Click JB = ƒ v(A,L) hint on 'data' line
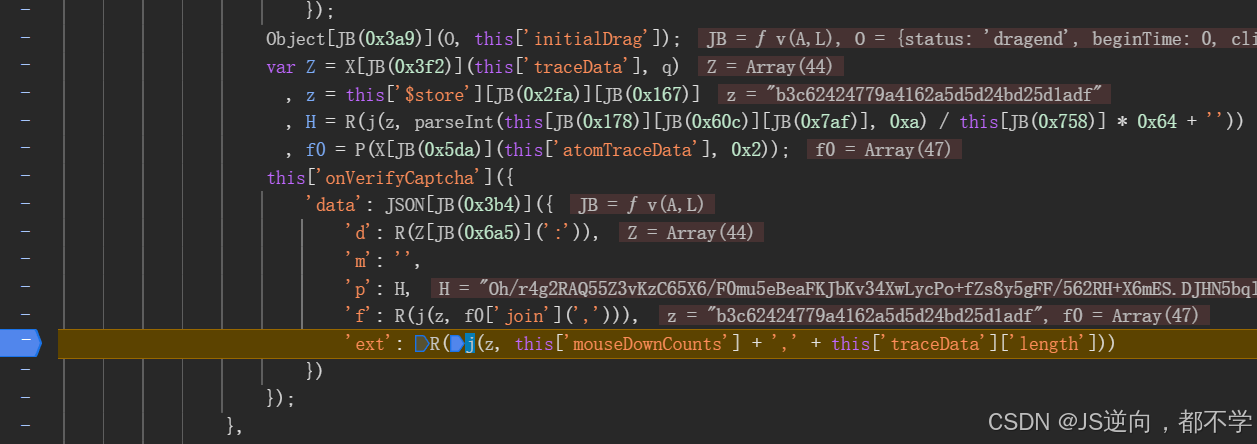Screen dimensions: 1257x444 (641, 205)
